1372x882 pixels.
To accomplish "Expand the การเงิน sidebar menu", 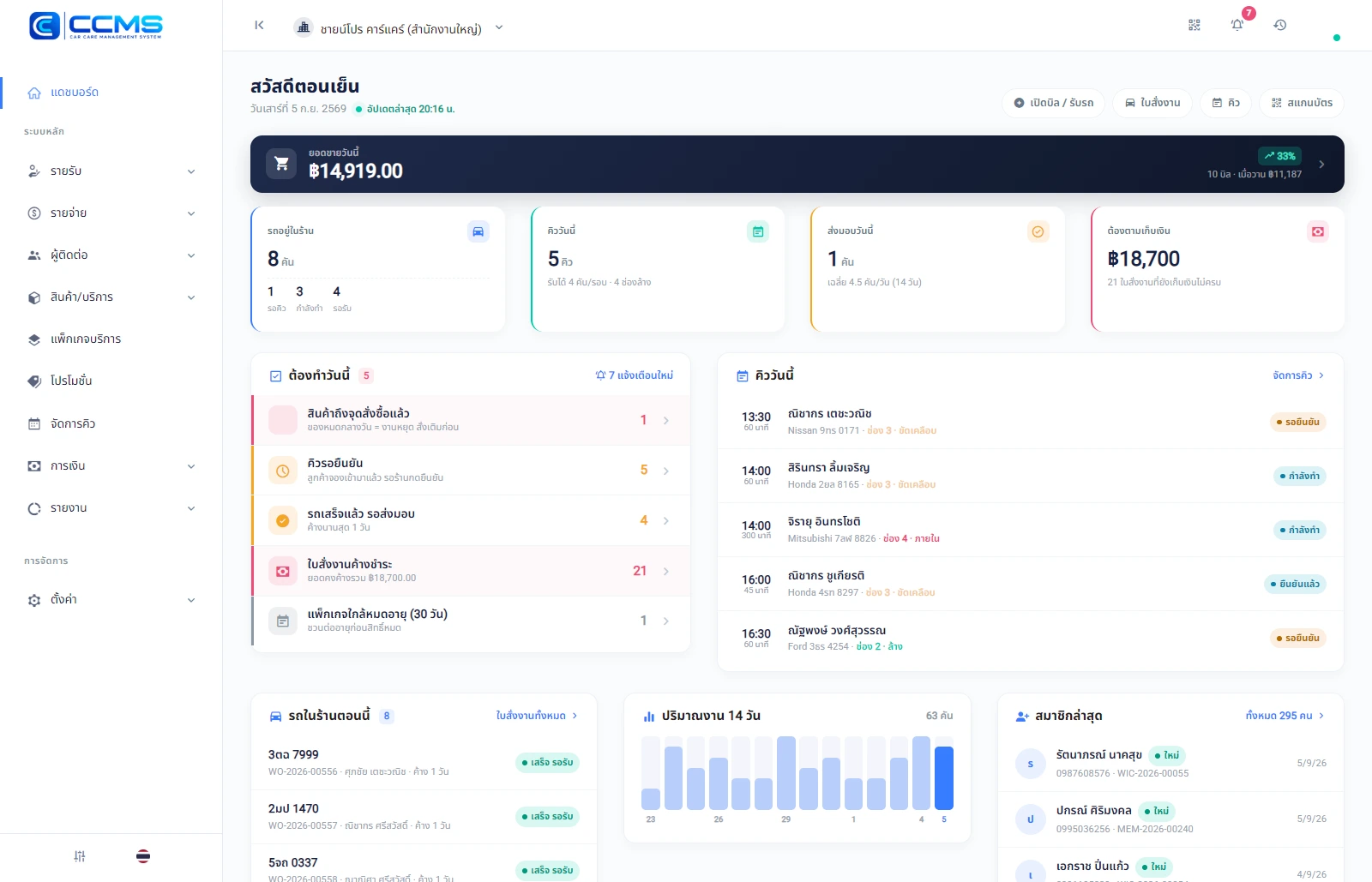I will [111, 466].
